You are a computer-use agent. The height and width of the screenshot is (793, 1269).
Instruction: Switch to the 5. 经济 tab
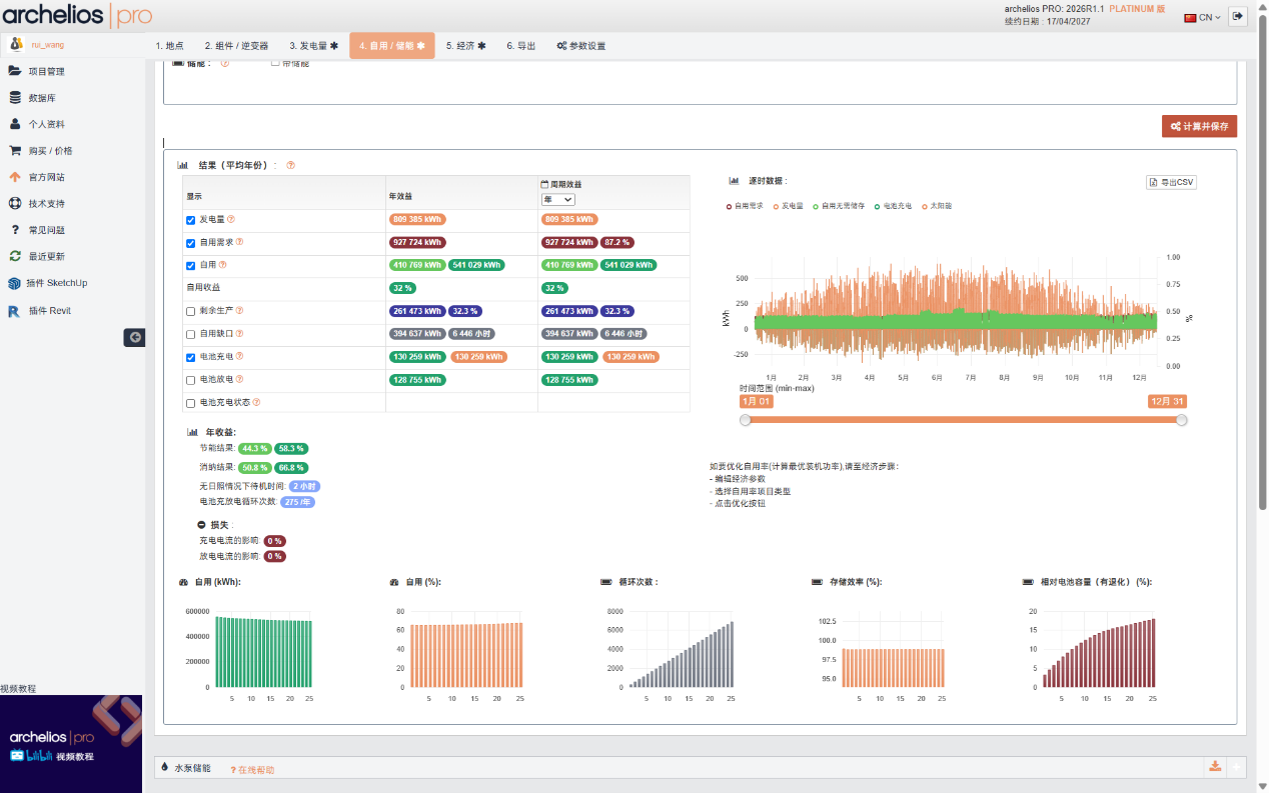[466, 46]
